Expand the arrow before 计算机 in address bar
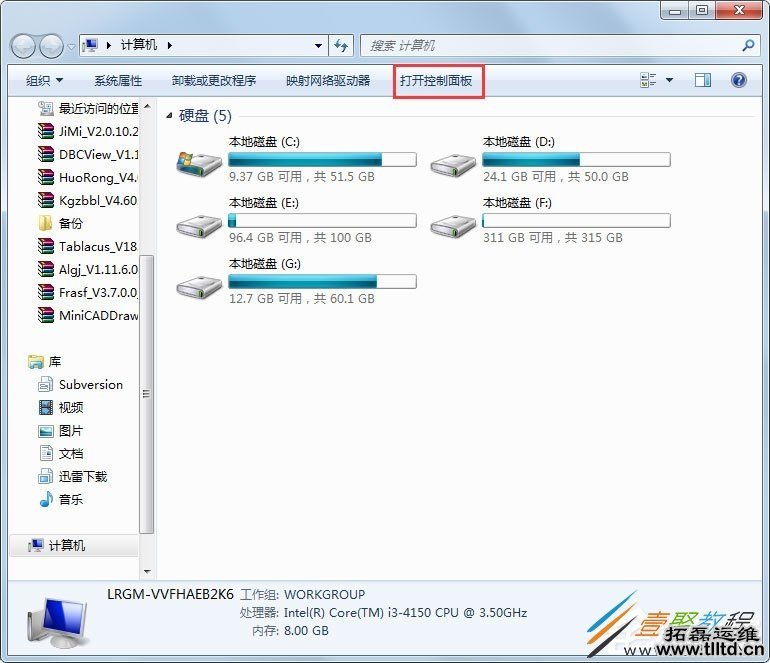Viewport: 770px width, 663px height. click(x=109, y=46)
